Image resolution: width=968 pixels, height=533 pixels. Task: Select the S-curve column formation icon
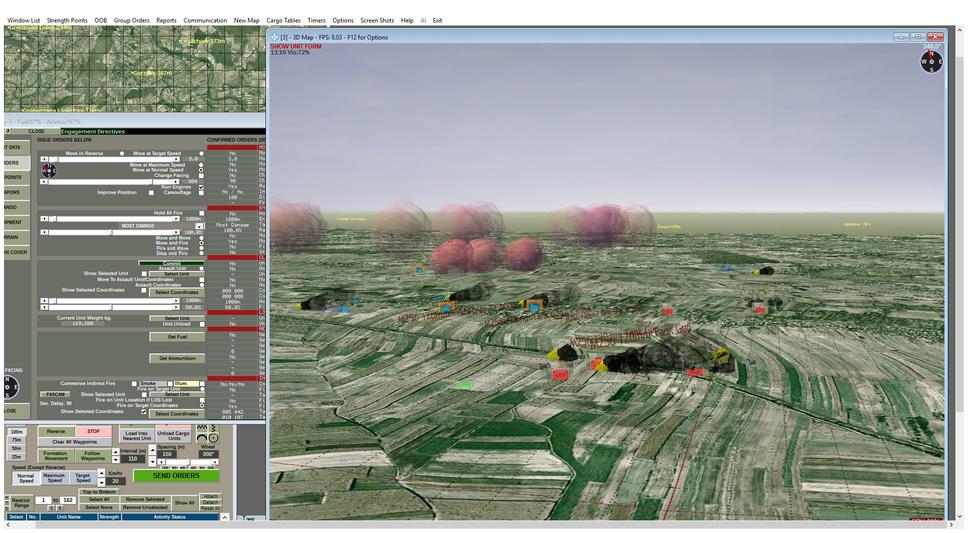coord(213,427)
